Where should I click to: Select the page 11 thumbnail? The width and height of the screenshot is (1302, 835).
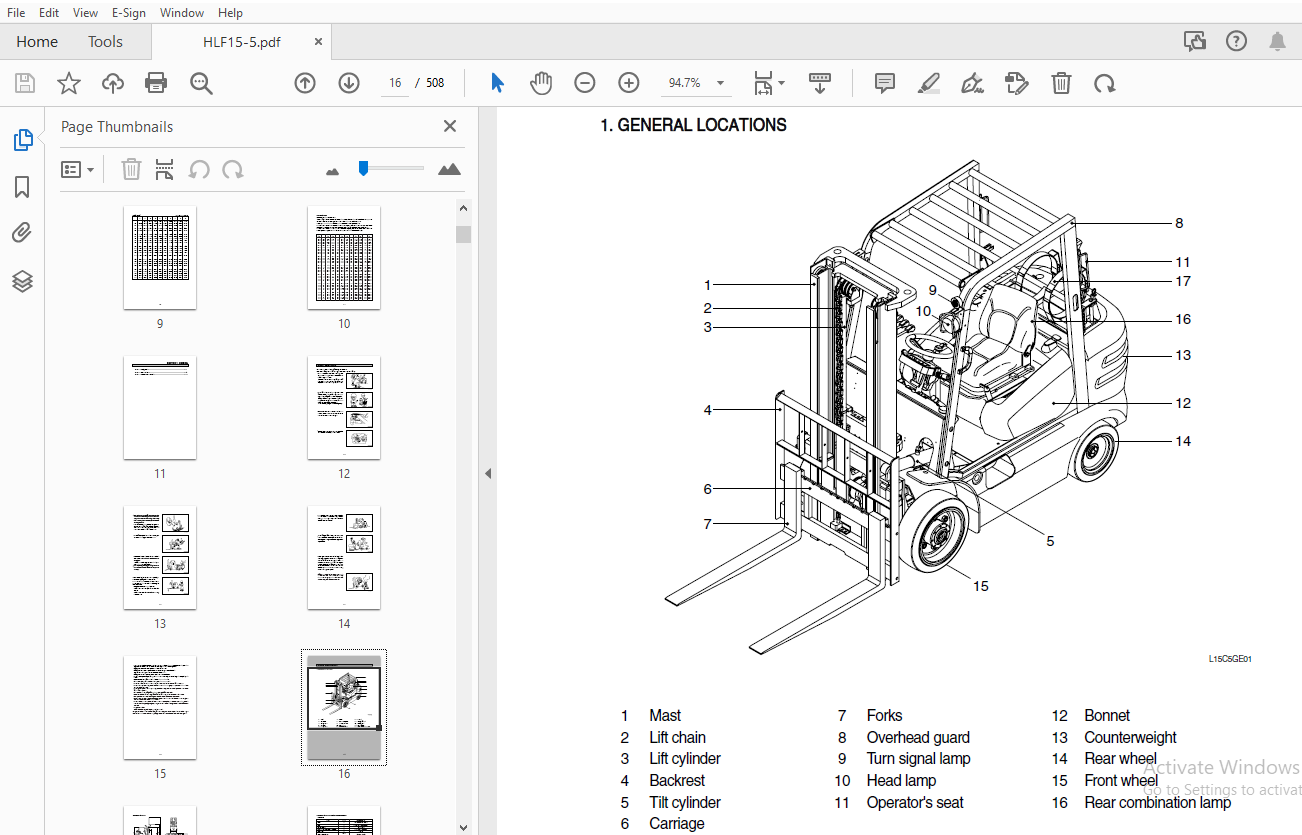(160, 408)
